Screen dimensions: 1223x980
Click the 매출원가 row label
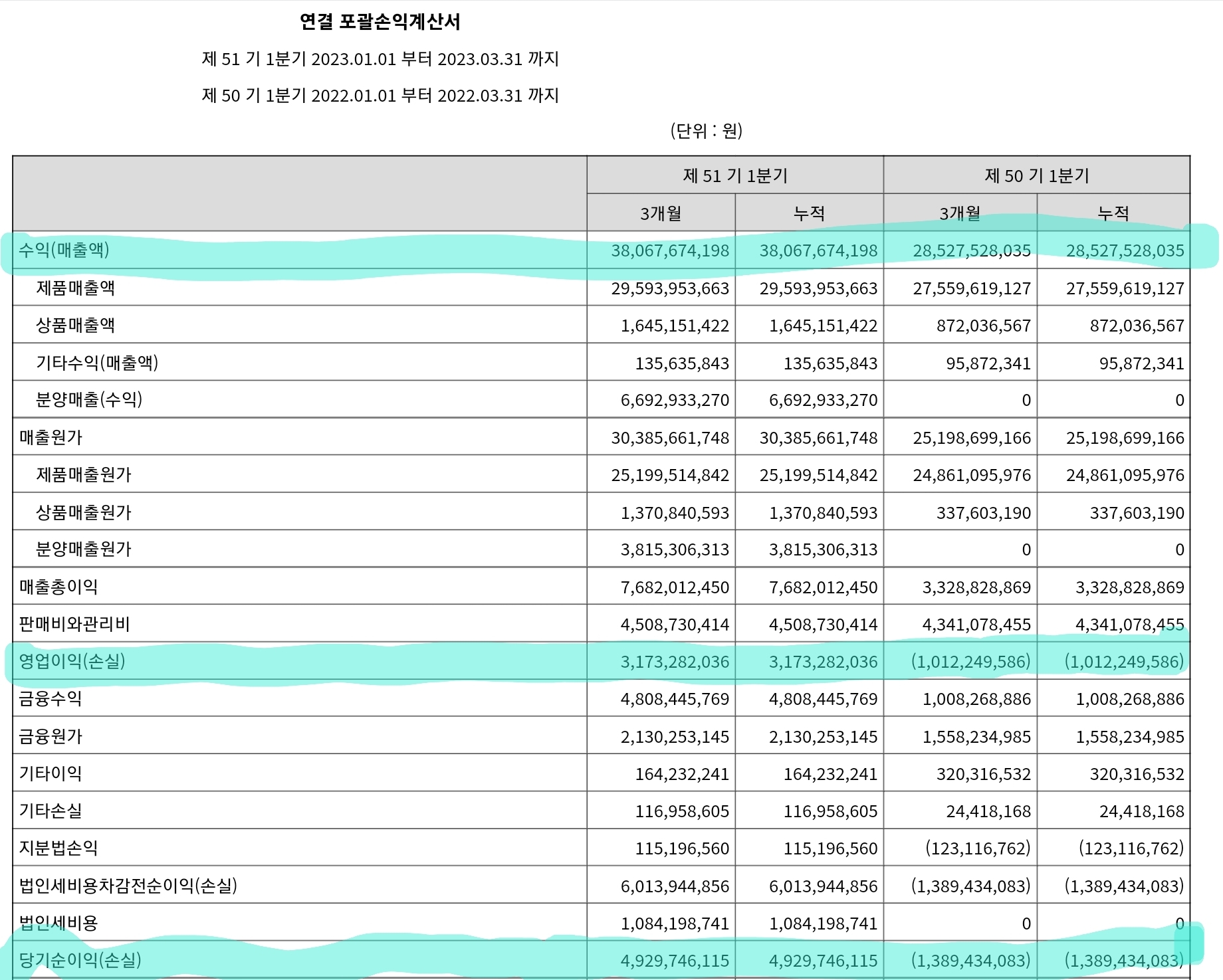[x=51, y=437]
